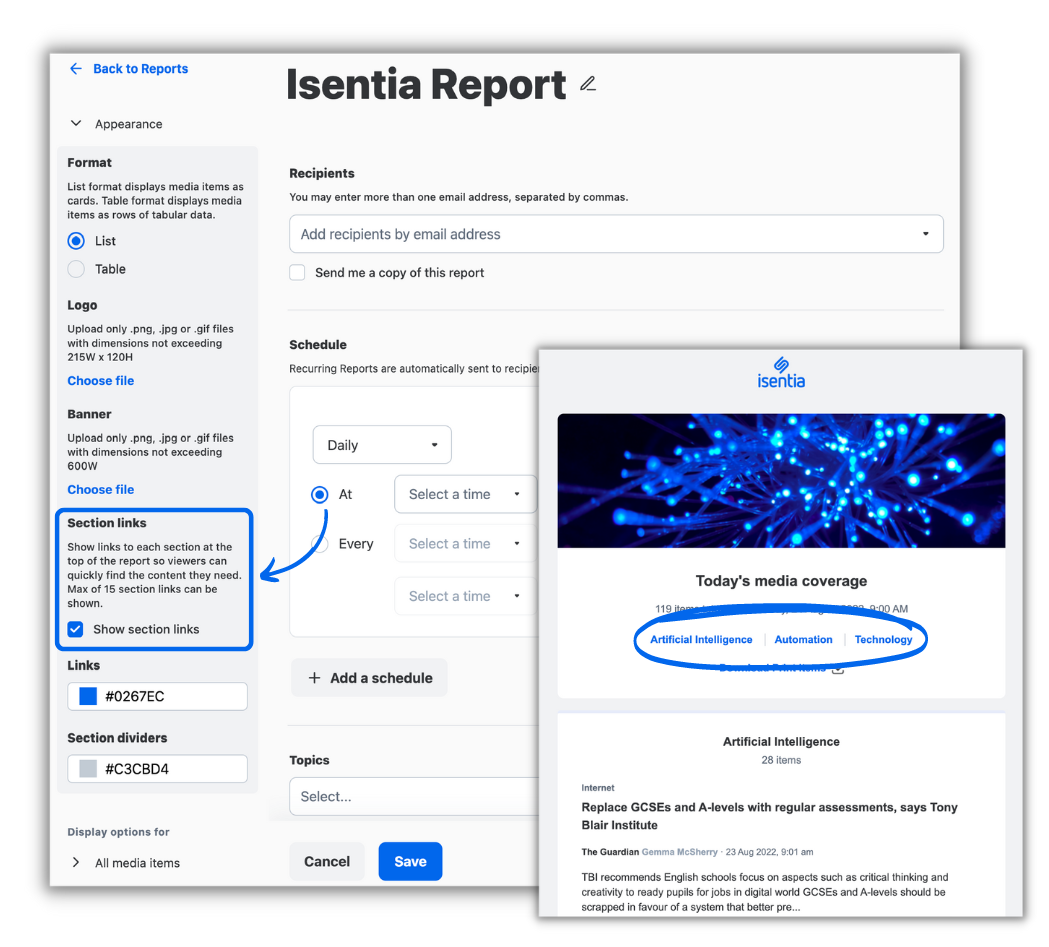Click The Guardian source name

[x=610, y=852]
